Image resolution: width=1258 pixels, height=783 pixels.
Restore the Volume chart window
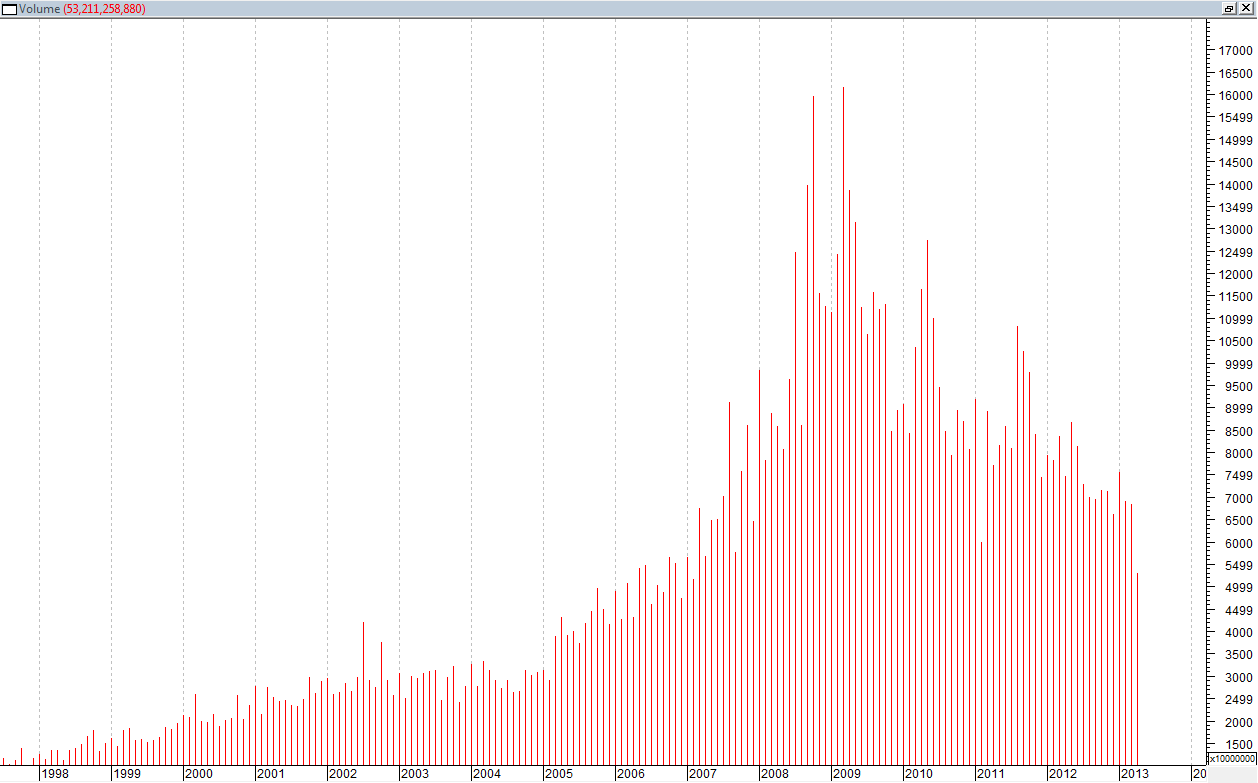(x=1229, y=8)
